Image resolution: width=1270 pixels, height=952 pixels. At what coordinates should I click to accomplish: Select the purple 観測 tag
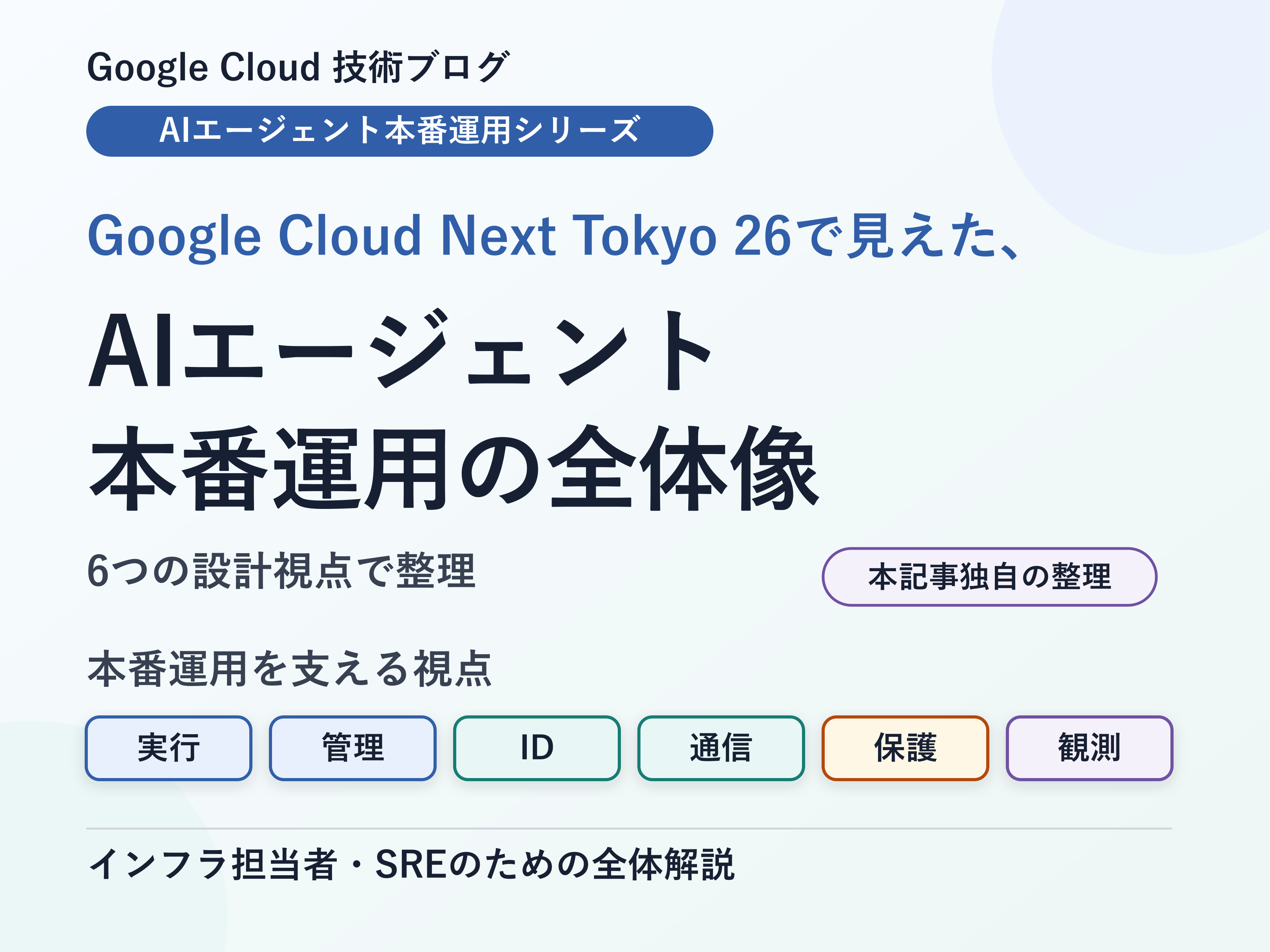click(1090, 748)
